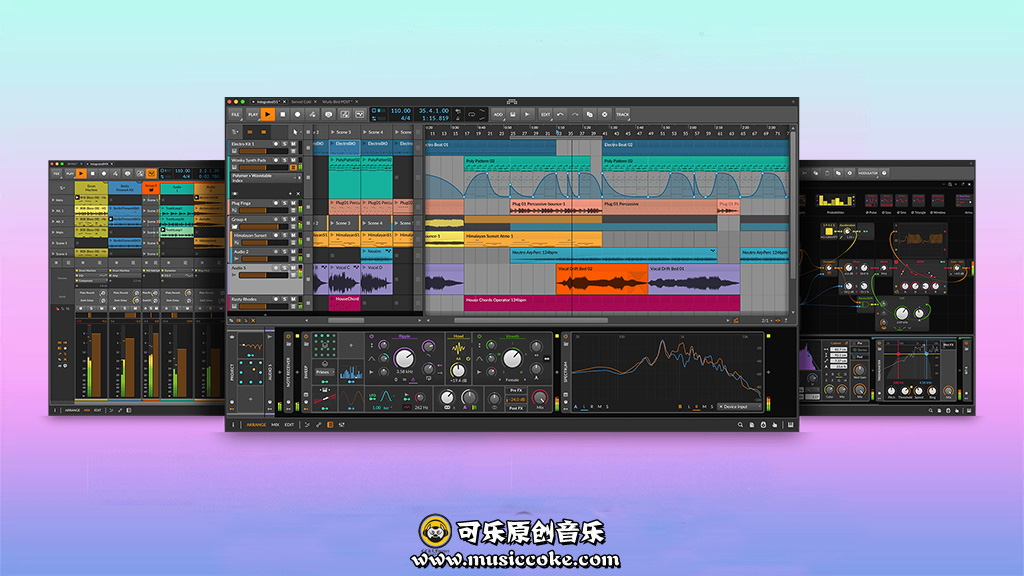
Task: Switch to the Served Cold project tab
Action: point(302,102)
